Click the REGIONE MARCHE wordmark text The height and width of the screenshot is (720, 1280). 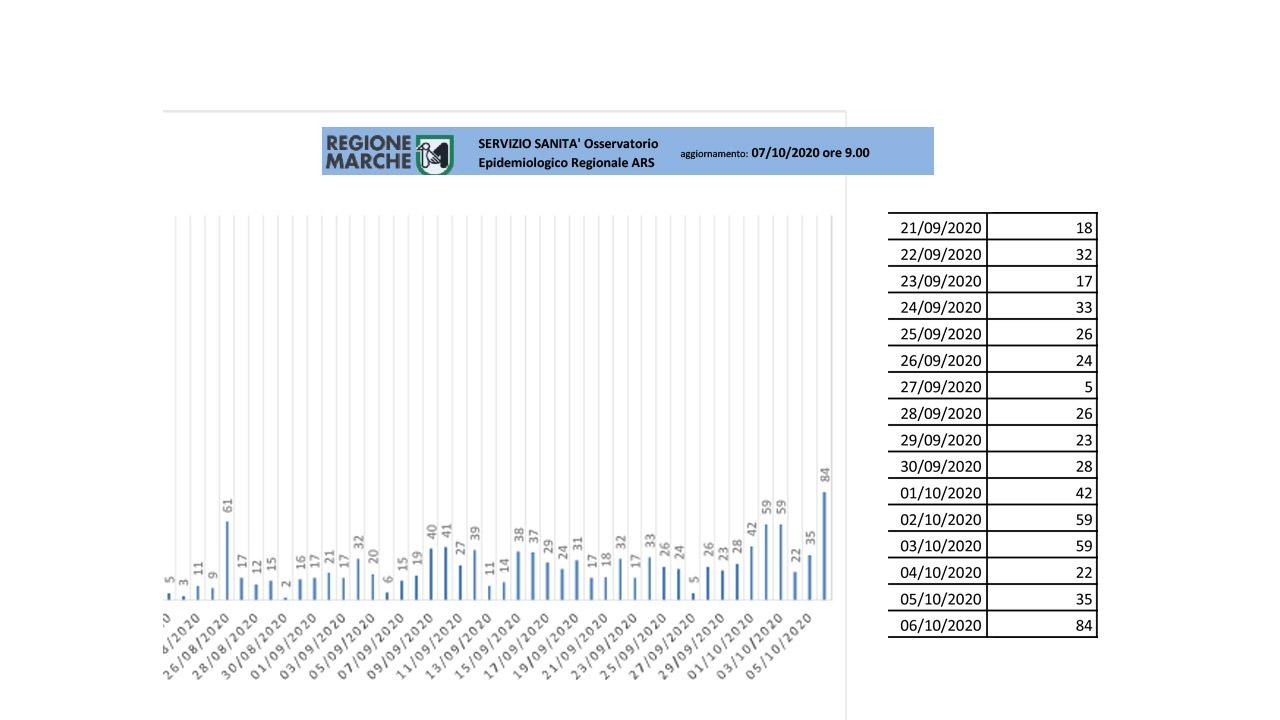click(x=368, y=153)
